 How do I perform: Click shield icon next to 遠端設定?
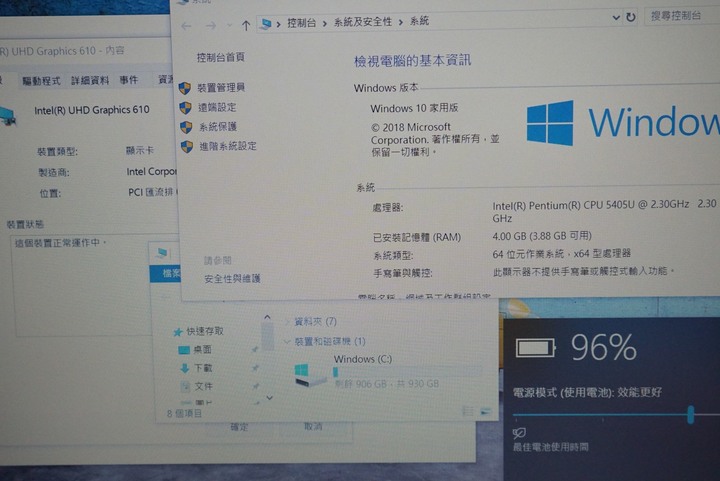(x=185, y=108)
